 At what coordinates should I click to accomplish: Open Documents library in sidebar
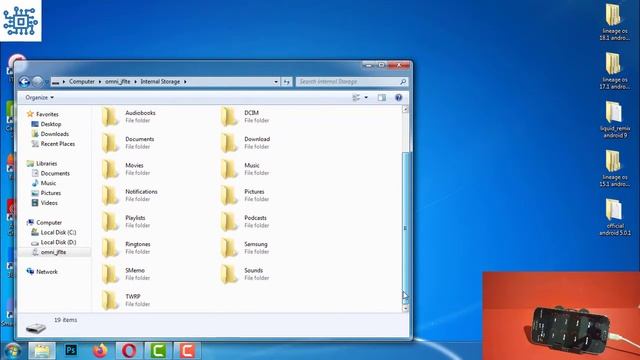pyautogui.click(x=51, y=173)
